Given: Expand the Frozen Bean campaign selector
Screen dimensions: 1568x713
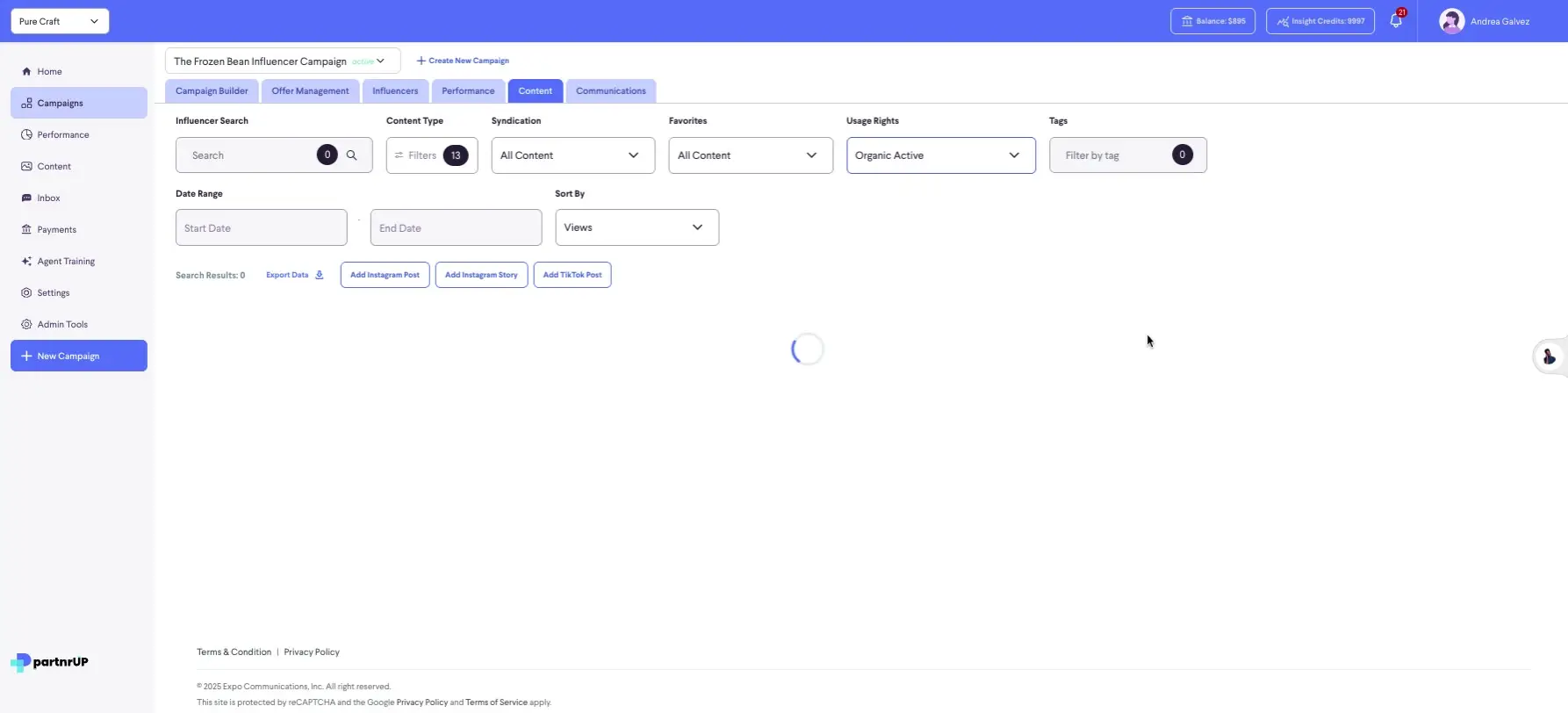Looking at the screenshot, I should point(283,61).
